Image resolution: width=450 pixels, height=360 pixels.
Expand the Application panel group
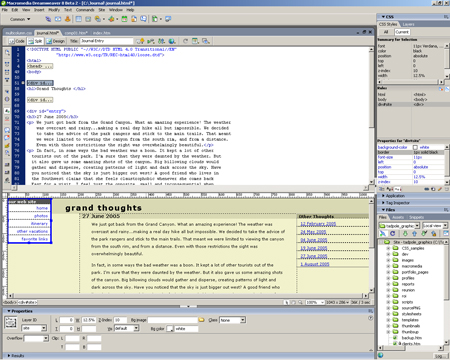pos(395,196)
